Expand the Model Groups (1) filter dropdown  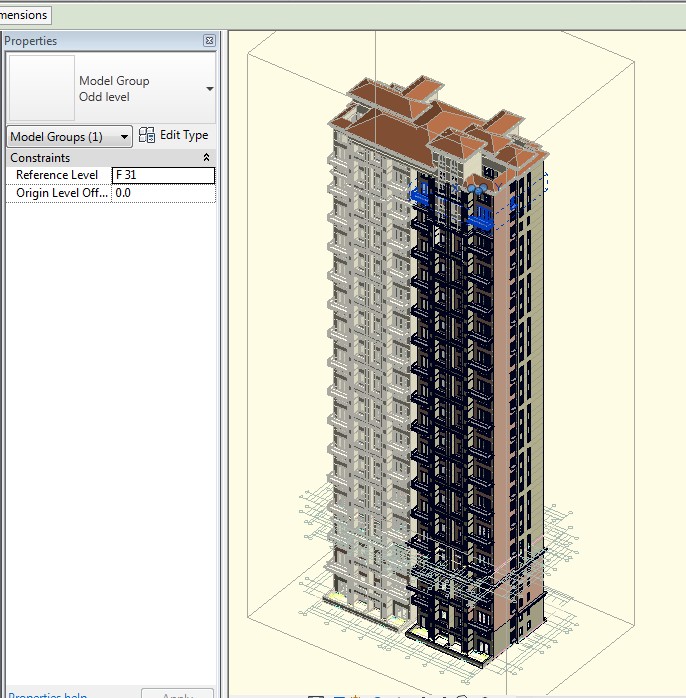[x=69, y=137]
